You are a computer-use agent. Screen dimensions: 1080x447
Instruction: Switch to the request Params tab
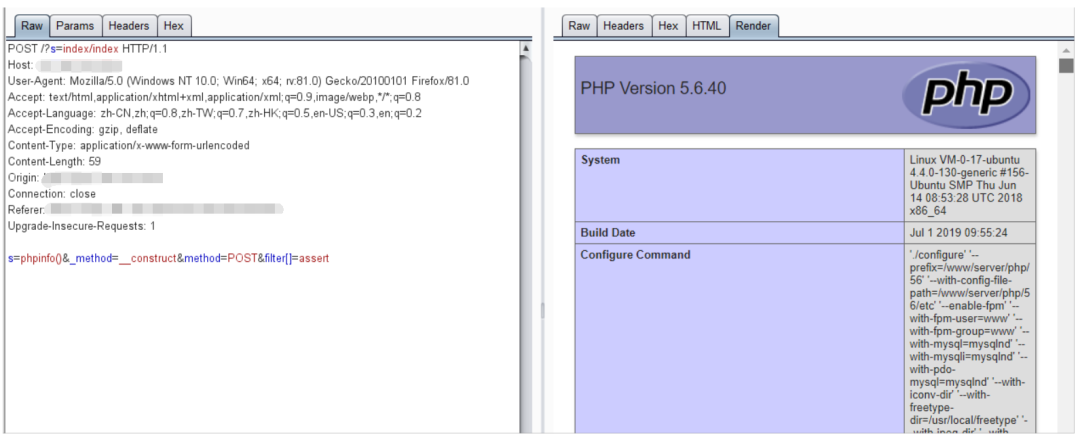coord(73,26)
